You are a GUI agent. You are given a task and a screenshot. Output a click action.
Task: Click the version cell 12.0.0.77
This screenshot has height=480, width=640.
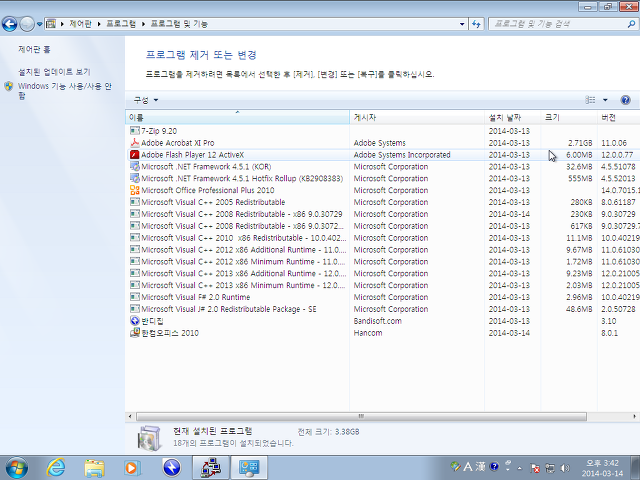click(617, 155)
